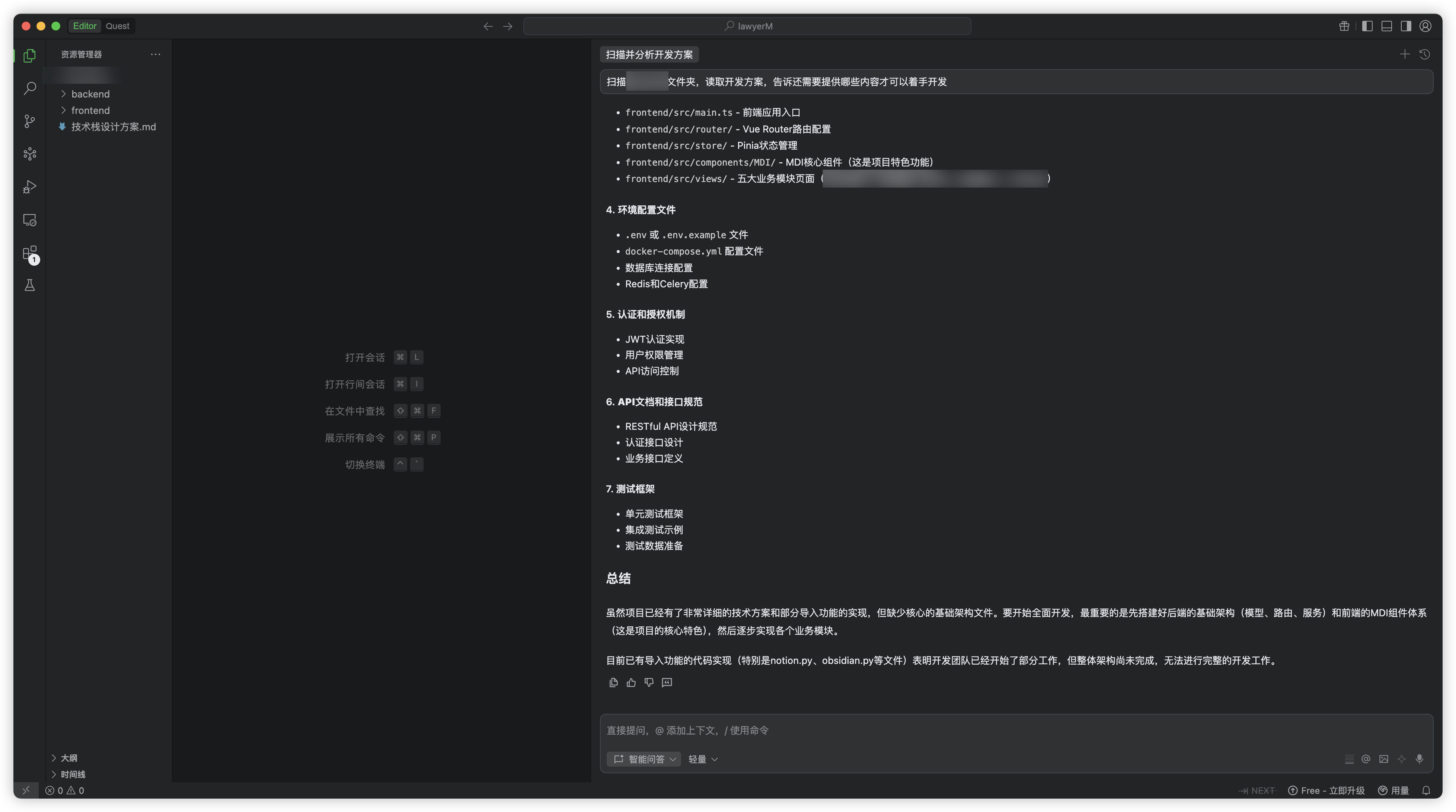
Task: Click 用量 usage in status bar
Action: click(x=1394, y=790)
